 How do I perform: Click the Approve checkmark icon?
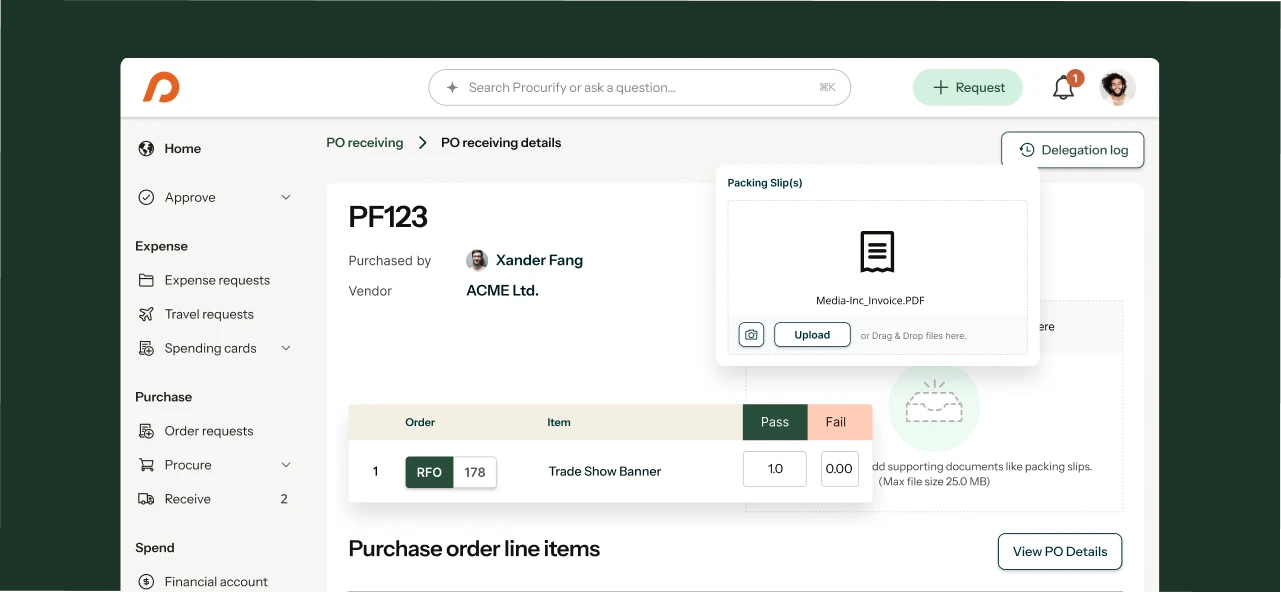(146, 197)
